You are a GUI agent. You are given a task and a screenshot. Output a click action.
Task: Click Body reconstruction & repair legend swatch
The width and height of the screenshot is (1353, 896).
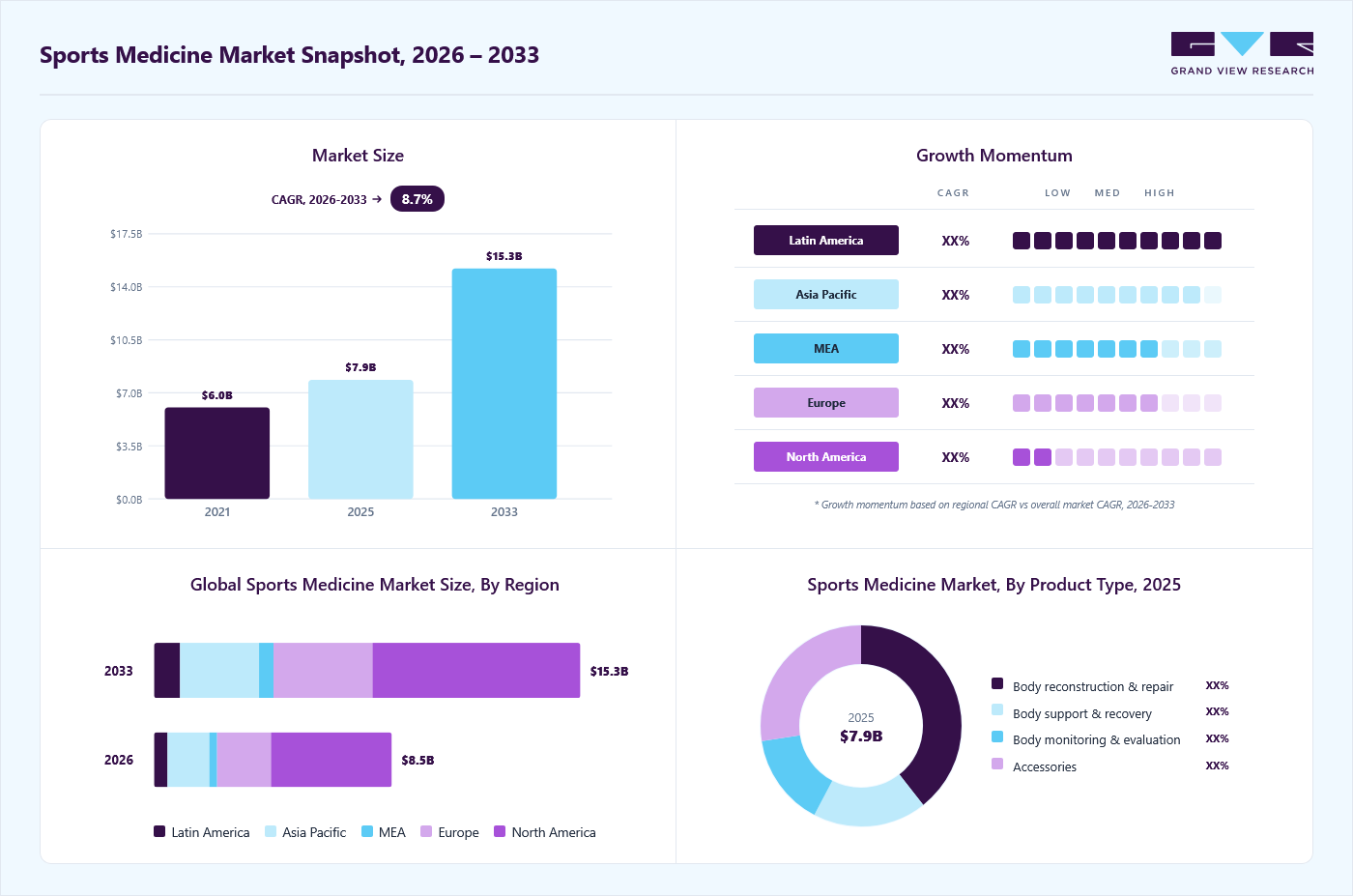997,683
